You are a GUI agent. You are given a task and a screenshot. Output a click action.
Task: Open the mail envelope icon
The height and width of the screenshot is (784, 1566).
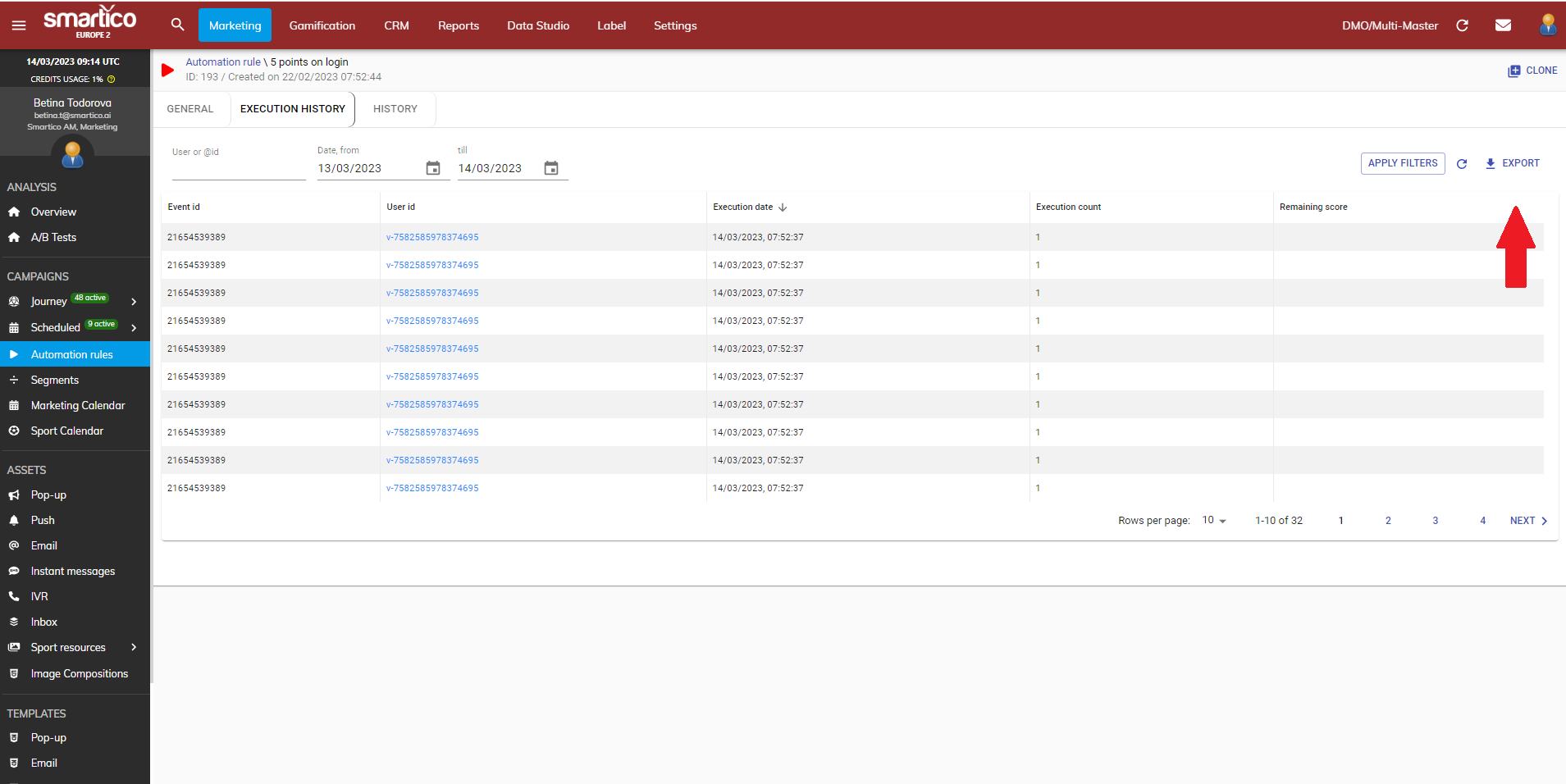1503,25
